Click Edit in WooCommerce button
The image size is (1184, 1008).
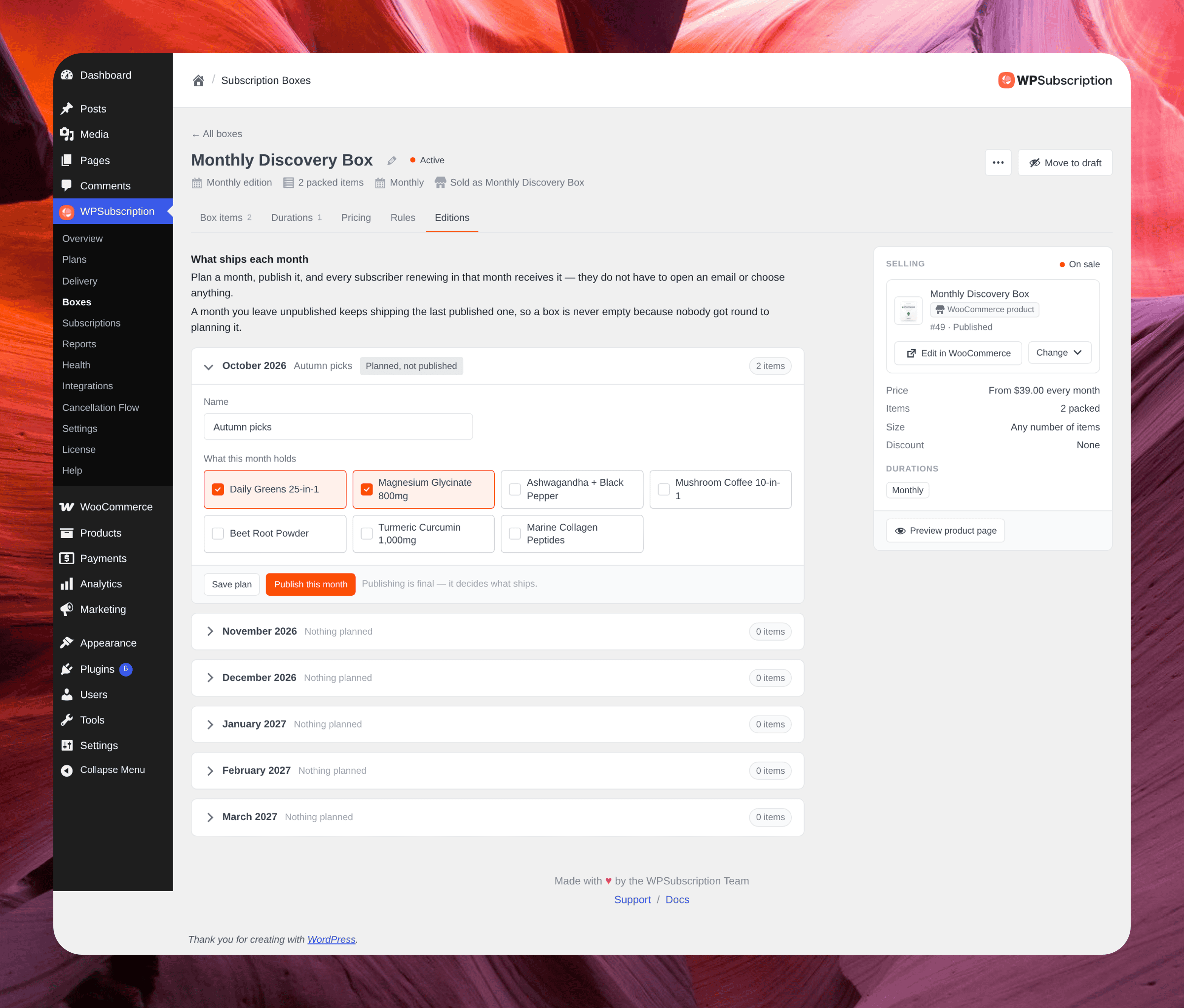point(958,353)
